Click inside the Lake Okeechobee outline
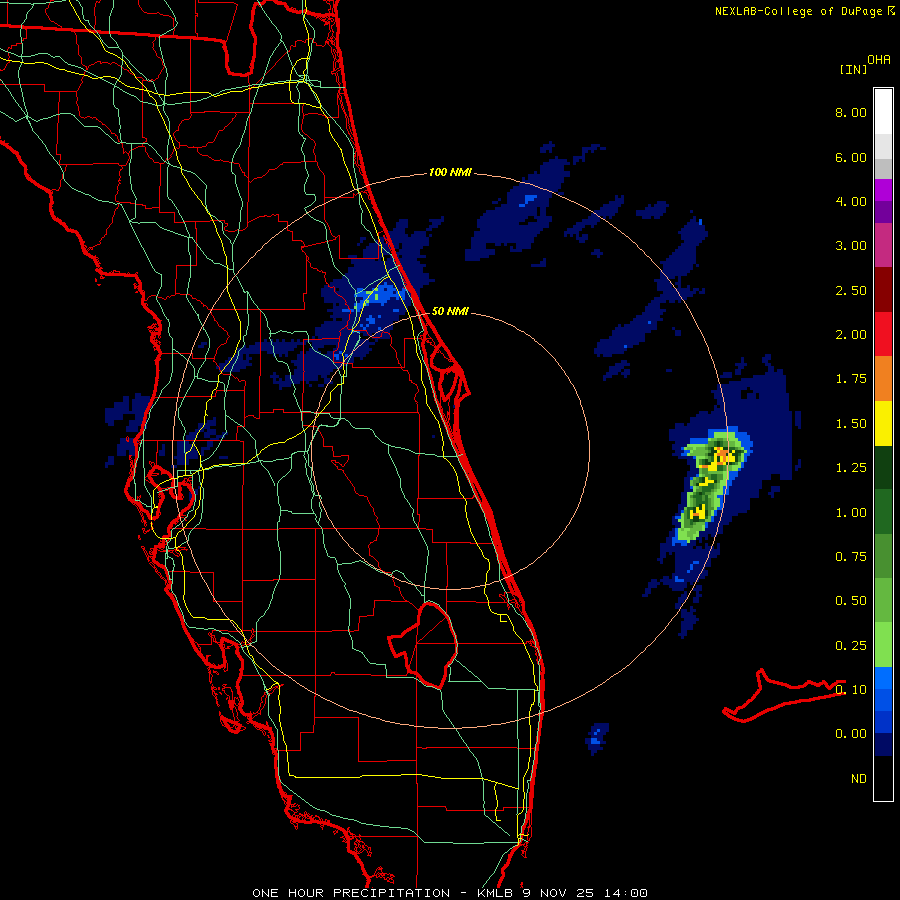This screenshot has height=900, width=900. click(428, 643)
